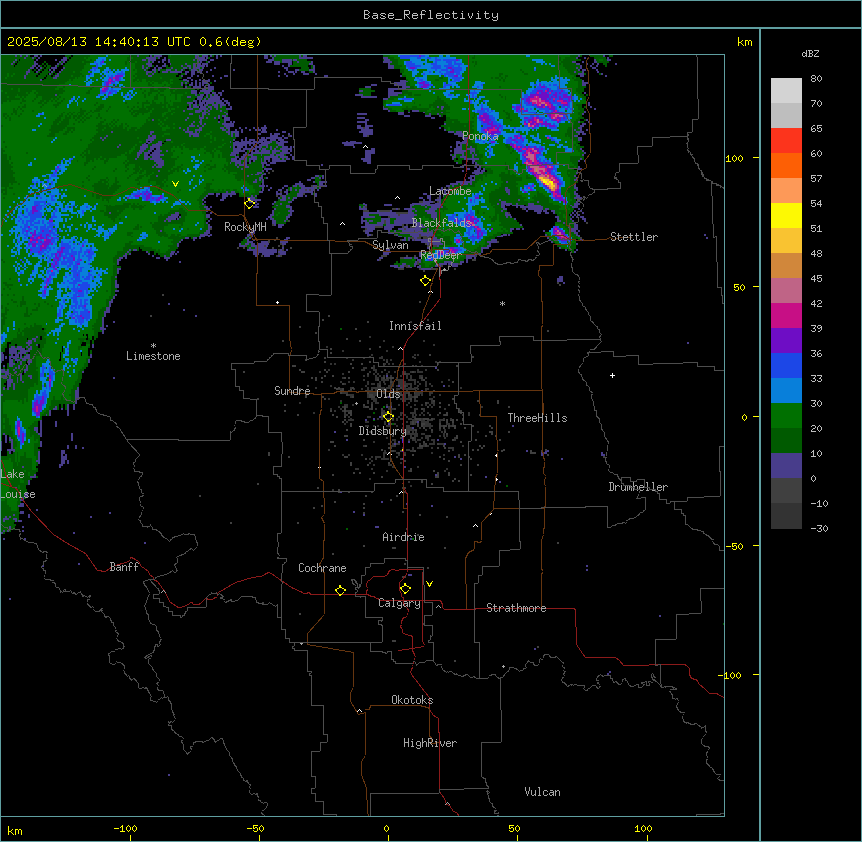This screenshot has width=862, height=842.
Task: Click the 10 dBZ indigo swatch
Action: [786, 466]
